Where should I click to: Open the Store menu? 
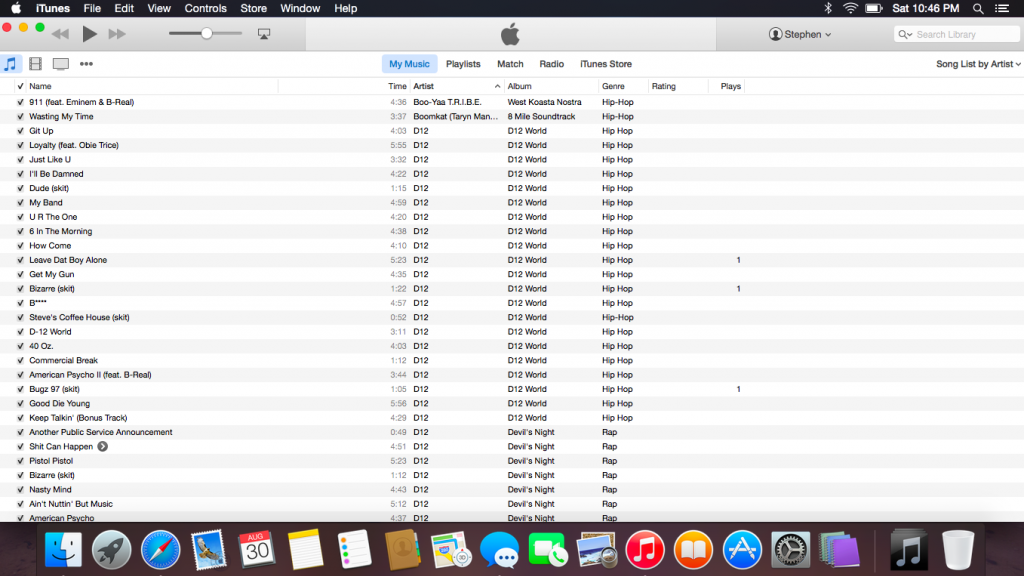[253, 8]
